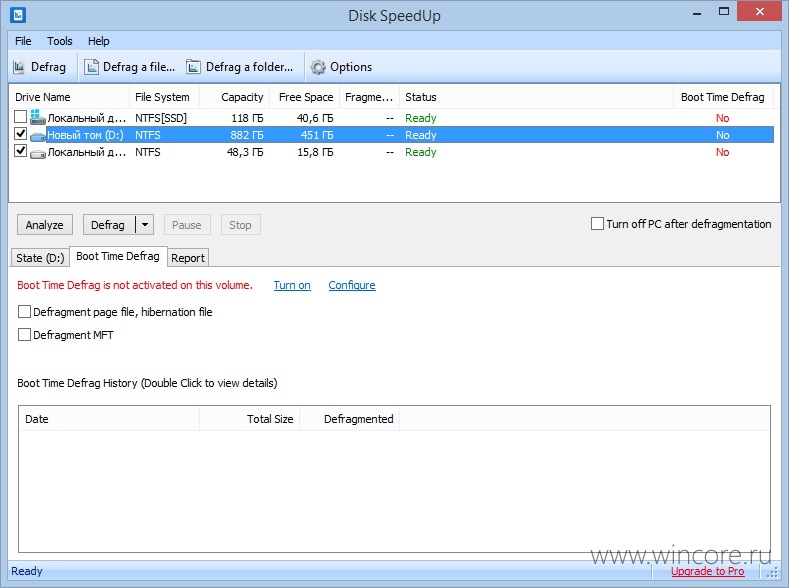Viewport: 789px width, 588px height.
Task: Click the Defrag a file... toolbar label
Action: pyautogui.click(x=139, y=67)
